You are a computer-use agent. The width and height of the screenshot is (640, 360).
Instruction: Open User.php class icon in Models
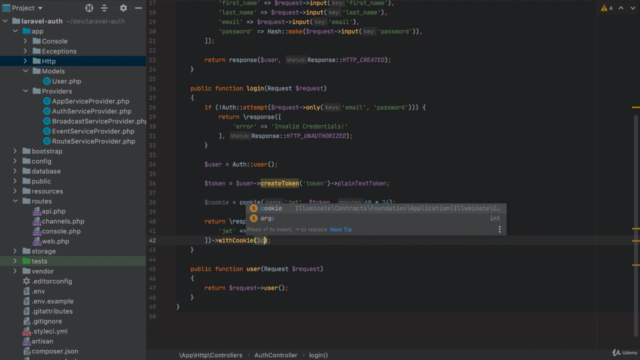click(47, 81)
